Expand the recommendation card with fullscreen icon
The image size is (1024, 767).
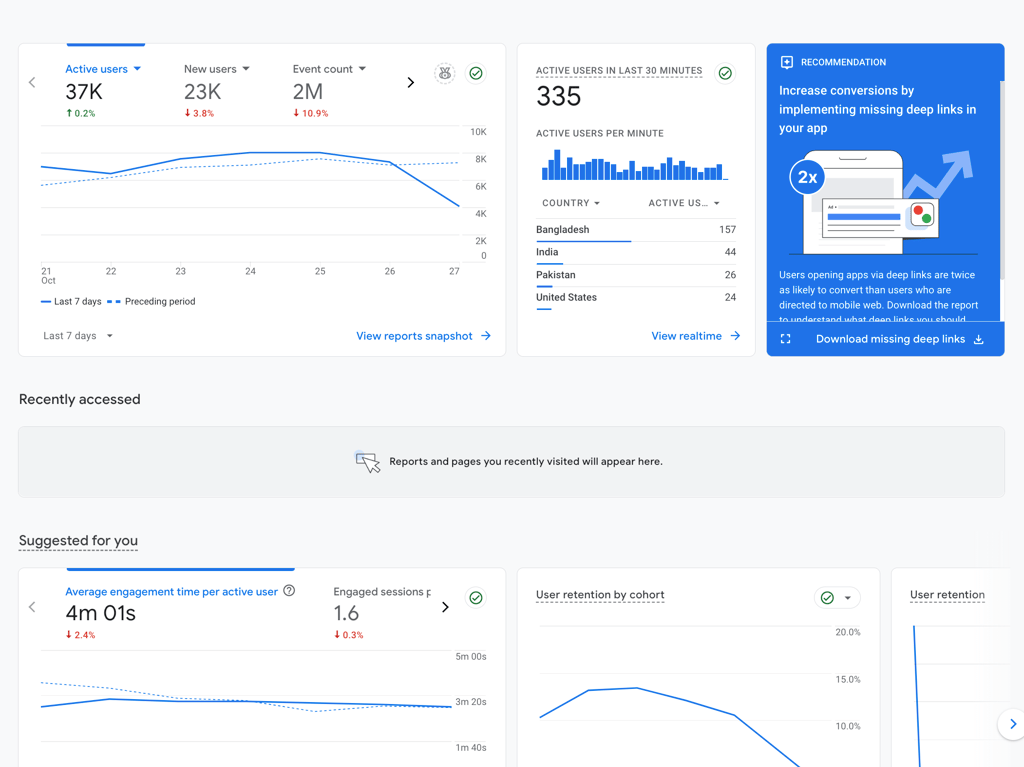[786, 339]
